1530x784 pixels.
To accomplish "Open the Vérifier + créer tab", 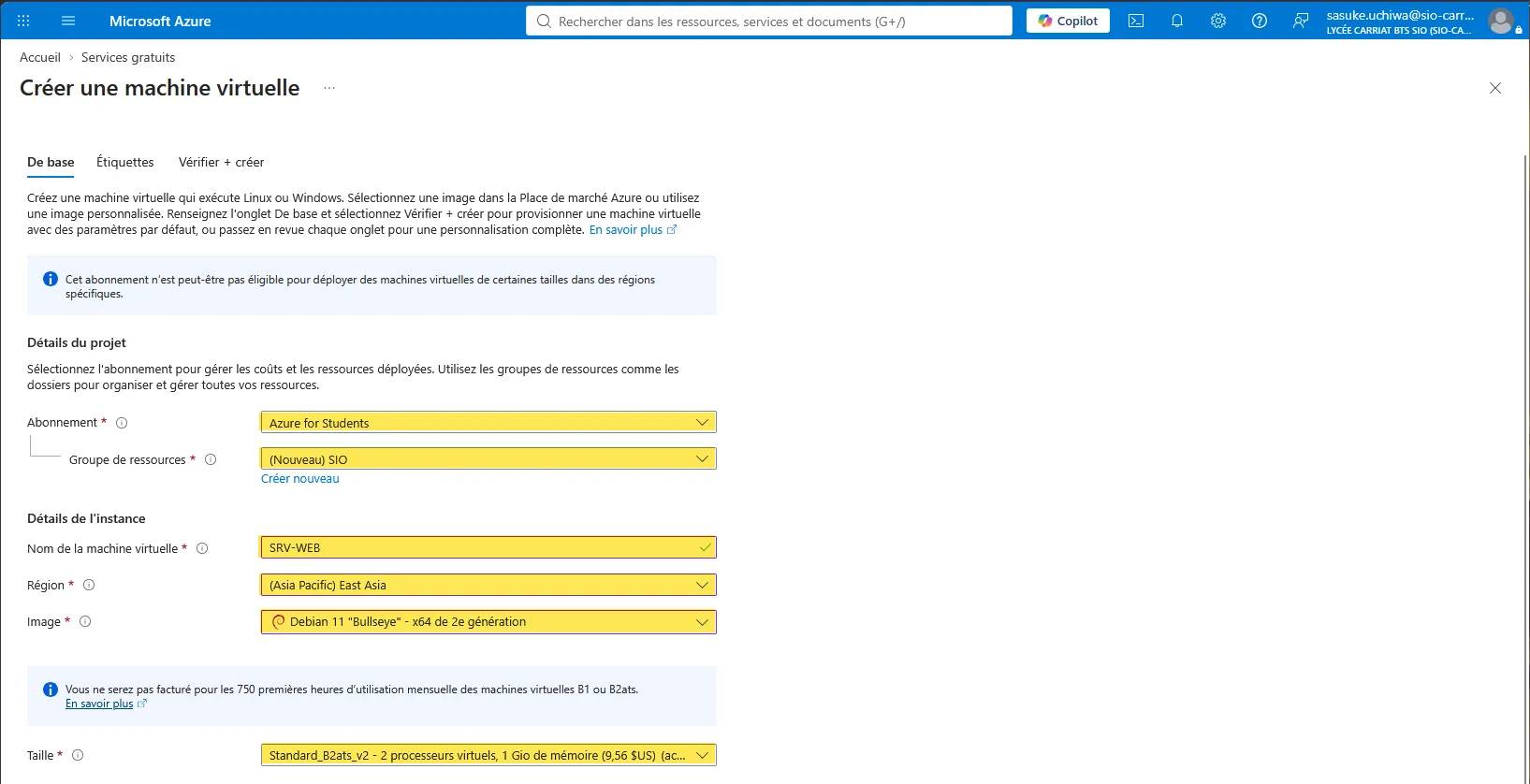I will tap(221, 162).
